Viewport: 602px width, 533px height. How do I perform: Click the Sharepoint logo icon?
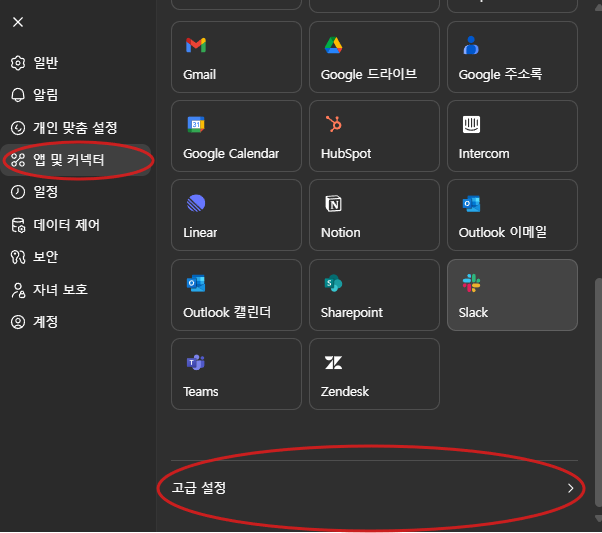point(334,283)
